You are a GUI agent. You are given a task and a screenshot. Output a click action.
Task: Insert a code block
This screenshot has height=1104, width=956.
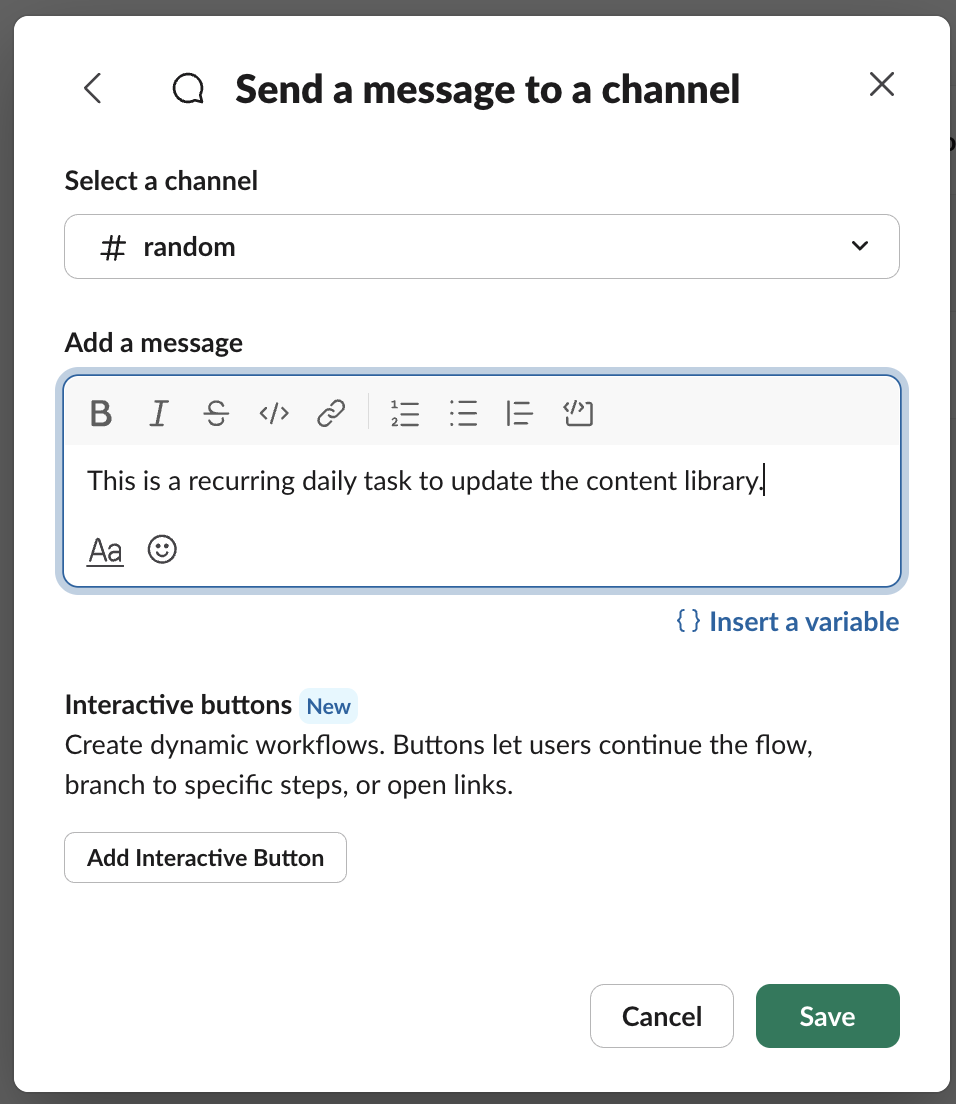tap(578, 413)
